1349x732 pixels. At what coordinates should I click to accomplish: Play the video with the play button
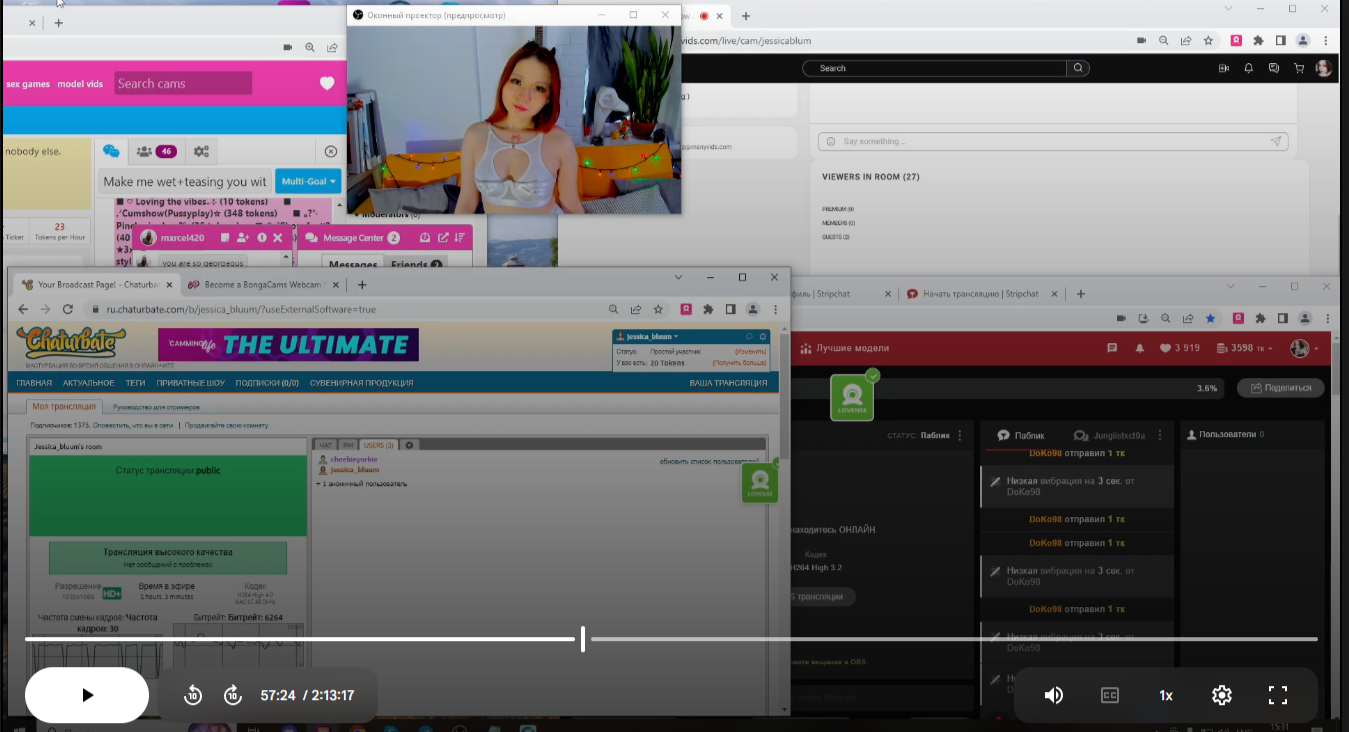point(87,695)
